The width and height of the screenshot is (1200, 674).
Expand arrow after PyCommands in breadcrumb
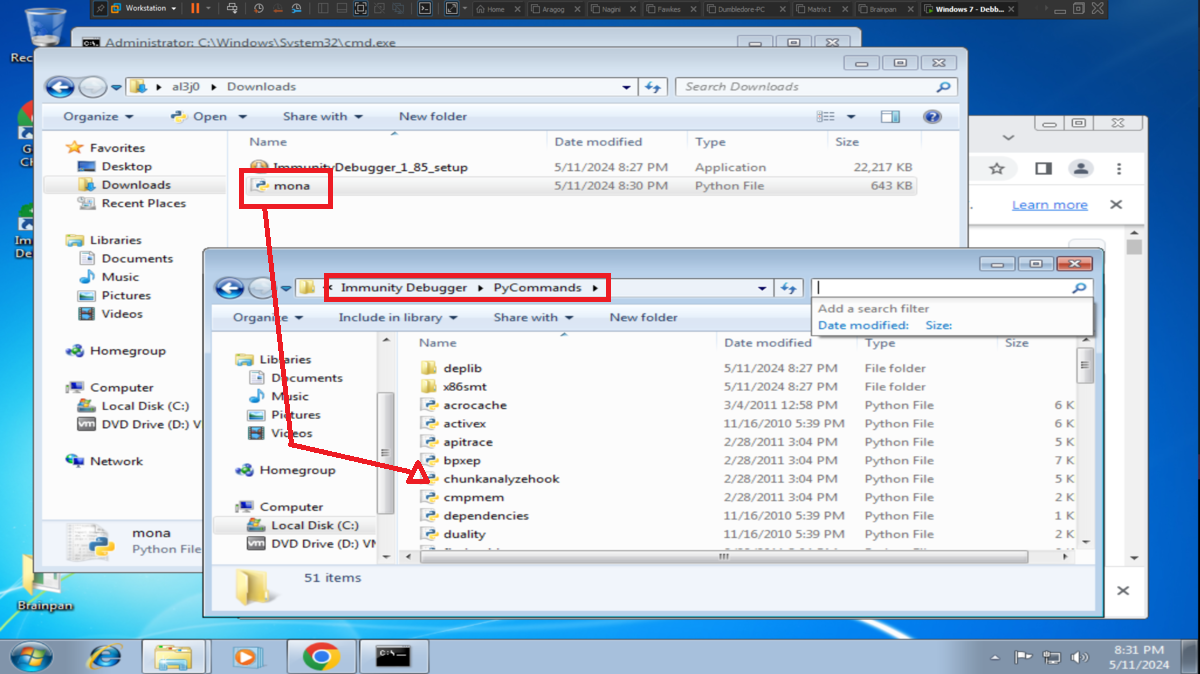[597, 288]
